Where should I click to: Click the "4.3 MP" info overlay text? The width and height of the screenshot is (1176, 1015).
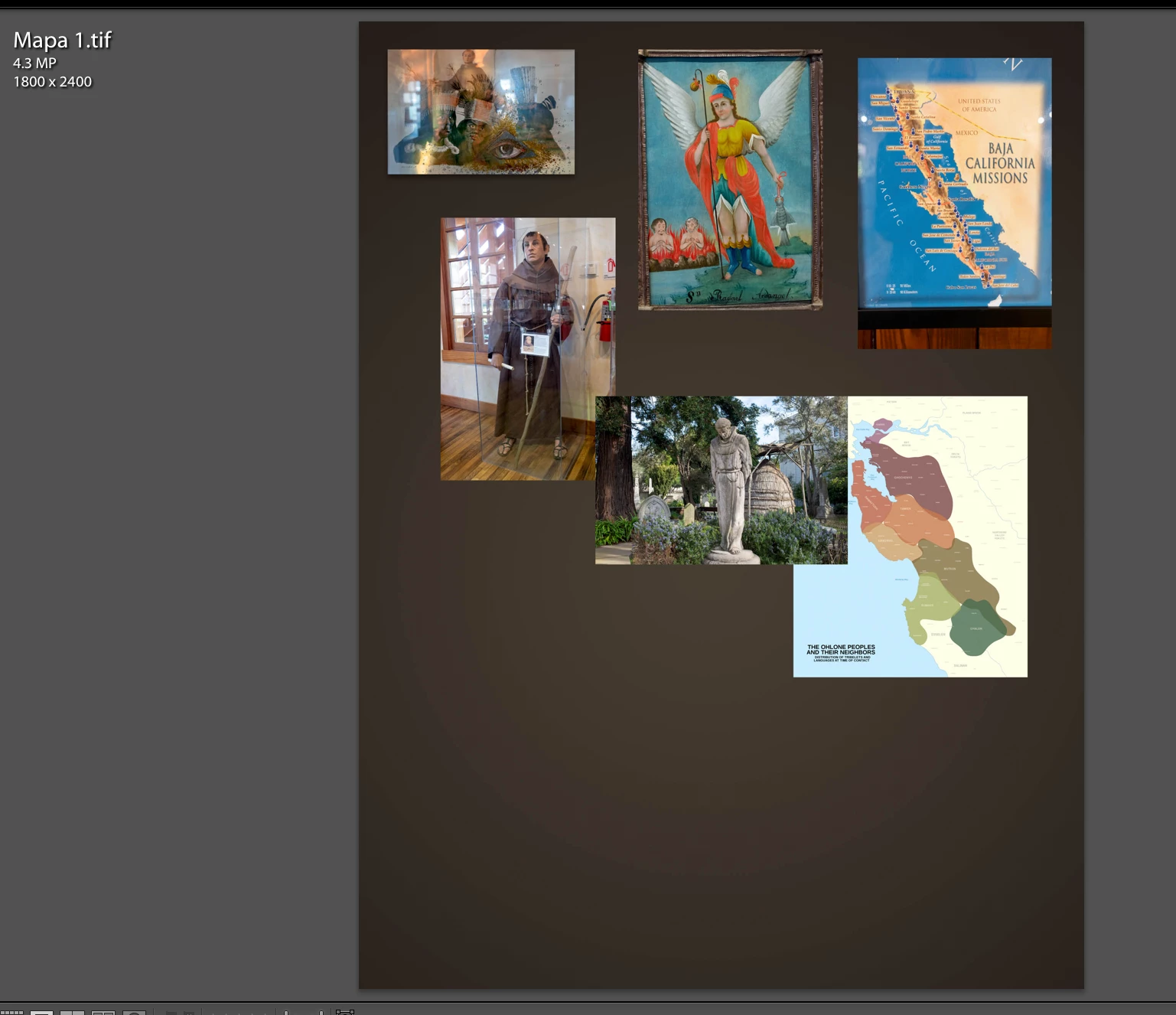[x=35, y=64]
